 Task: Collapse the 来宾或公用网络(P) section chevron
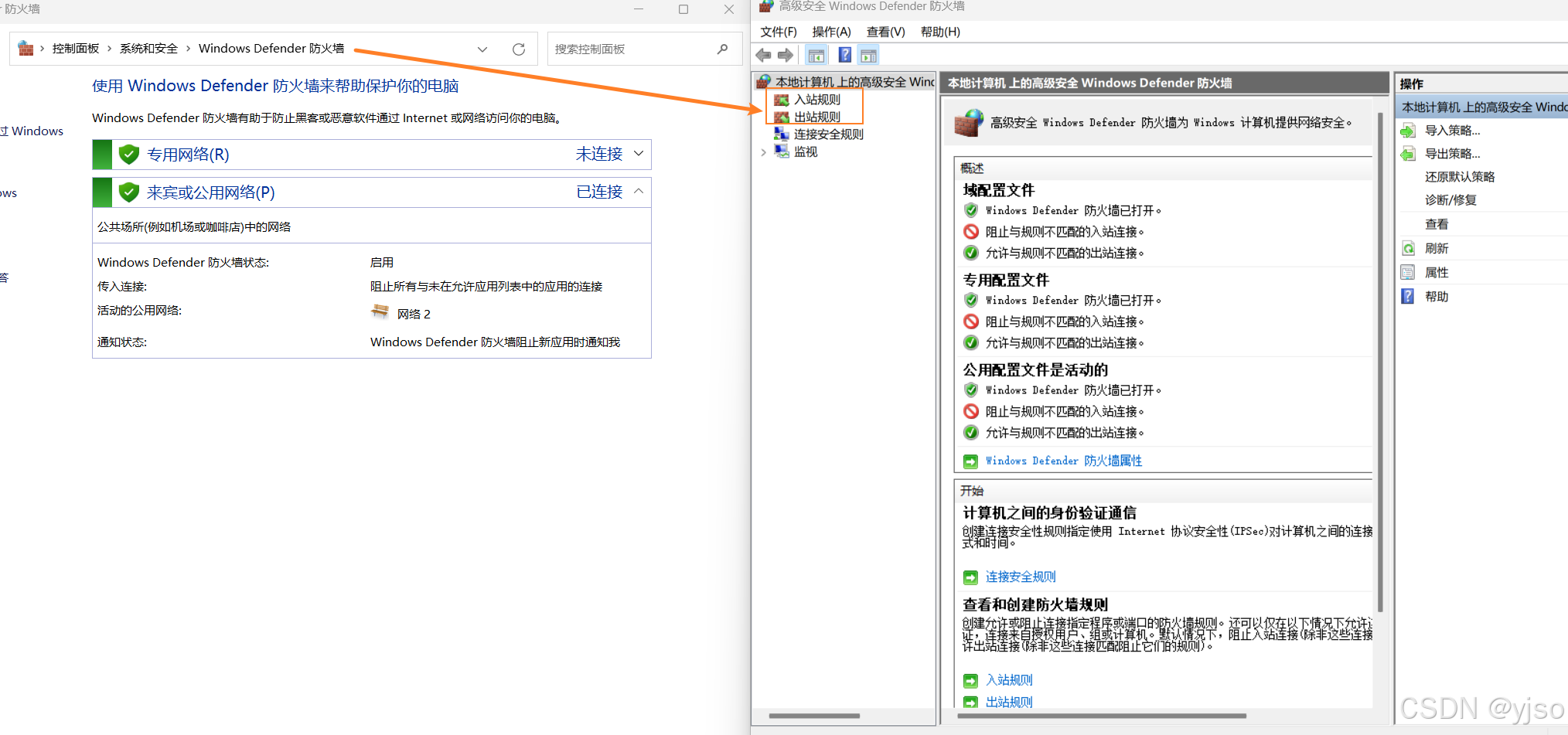[x=639, y=192]
